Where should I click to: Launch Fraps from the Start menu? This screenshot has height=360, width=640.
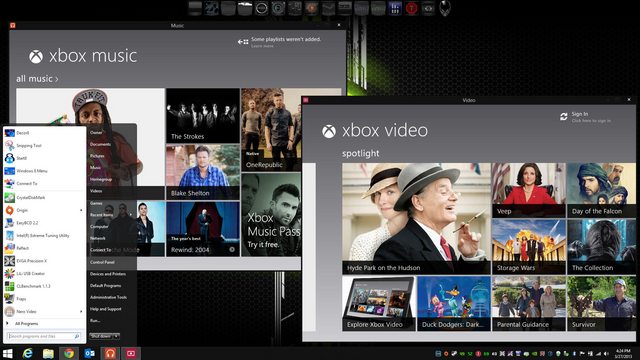[44, 299]
